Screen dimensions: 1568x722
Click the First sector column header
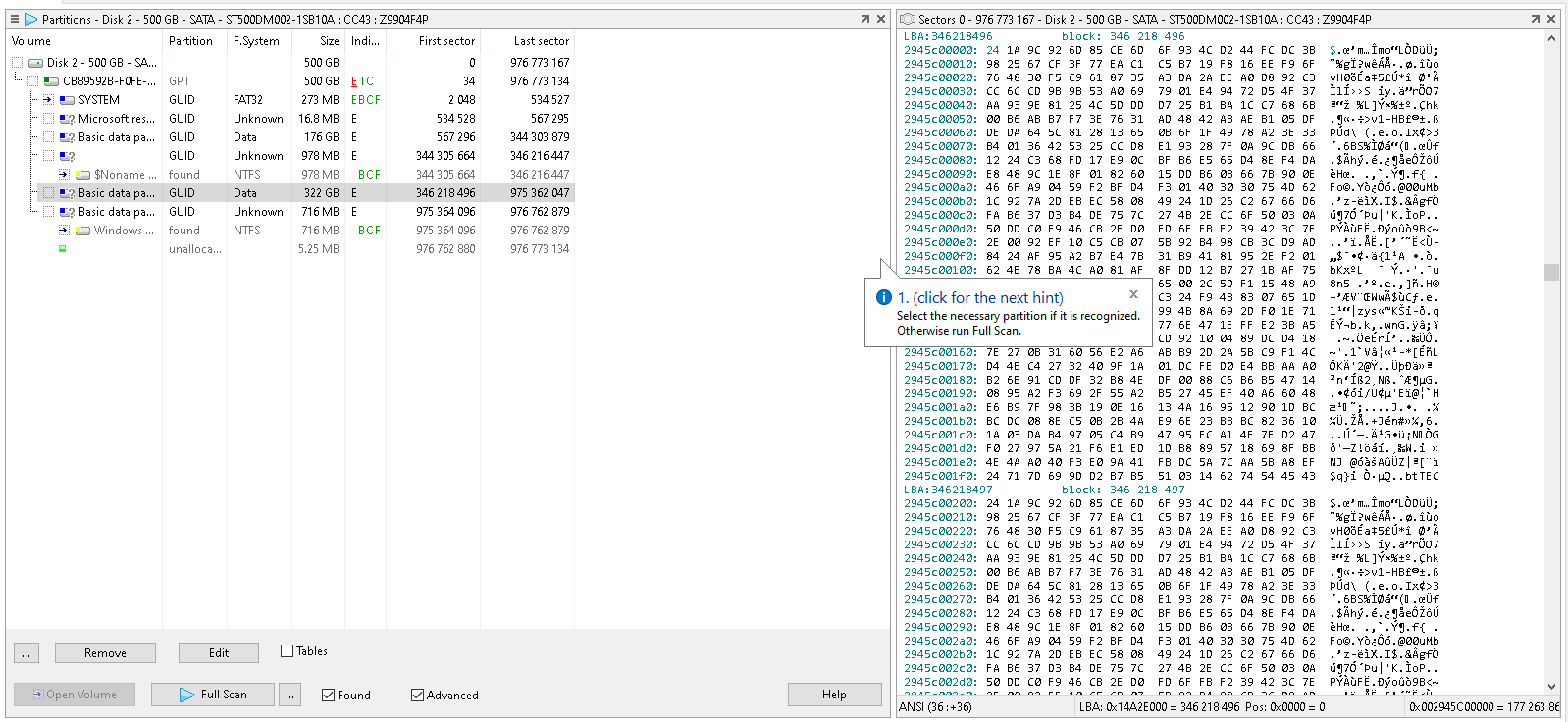pyautogui.click(x=446, y=41)
